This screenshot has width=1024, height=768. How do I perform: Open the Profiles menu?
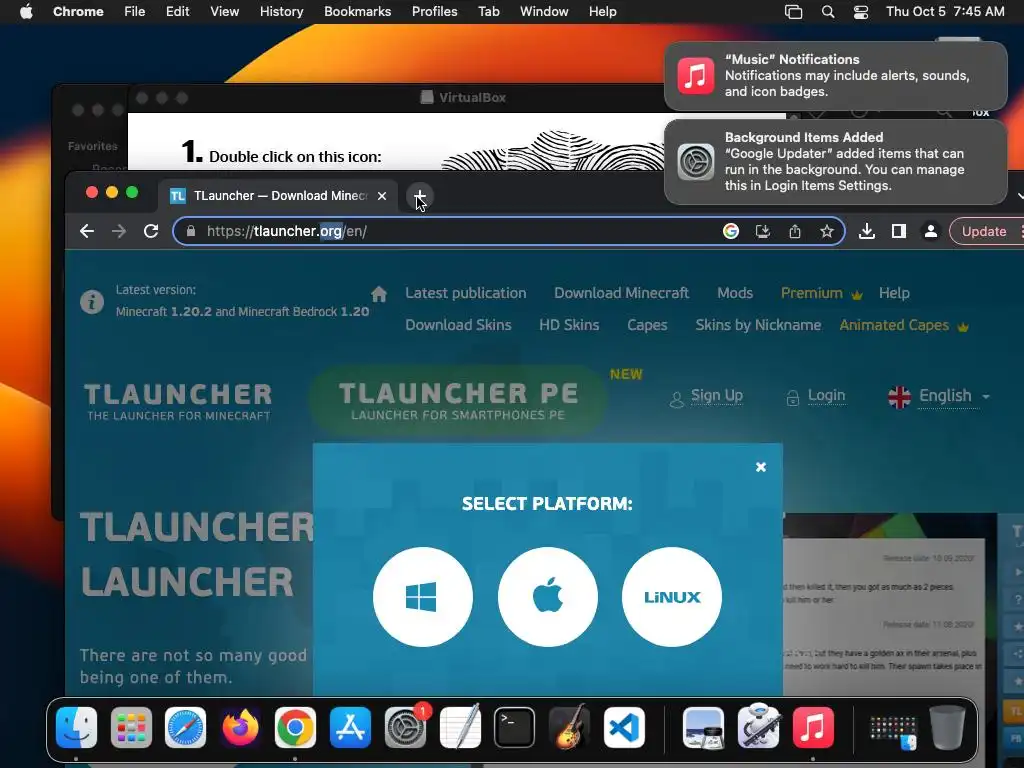(434, 12)
